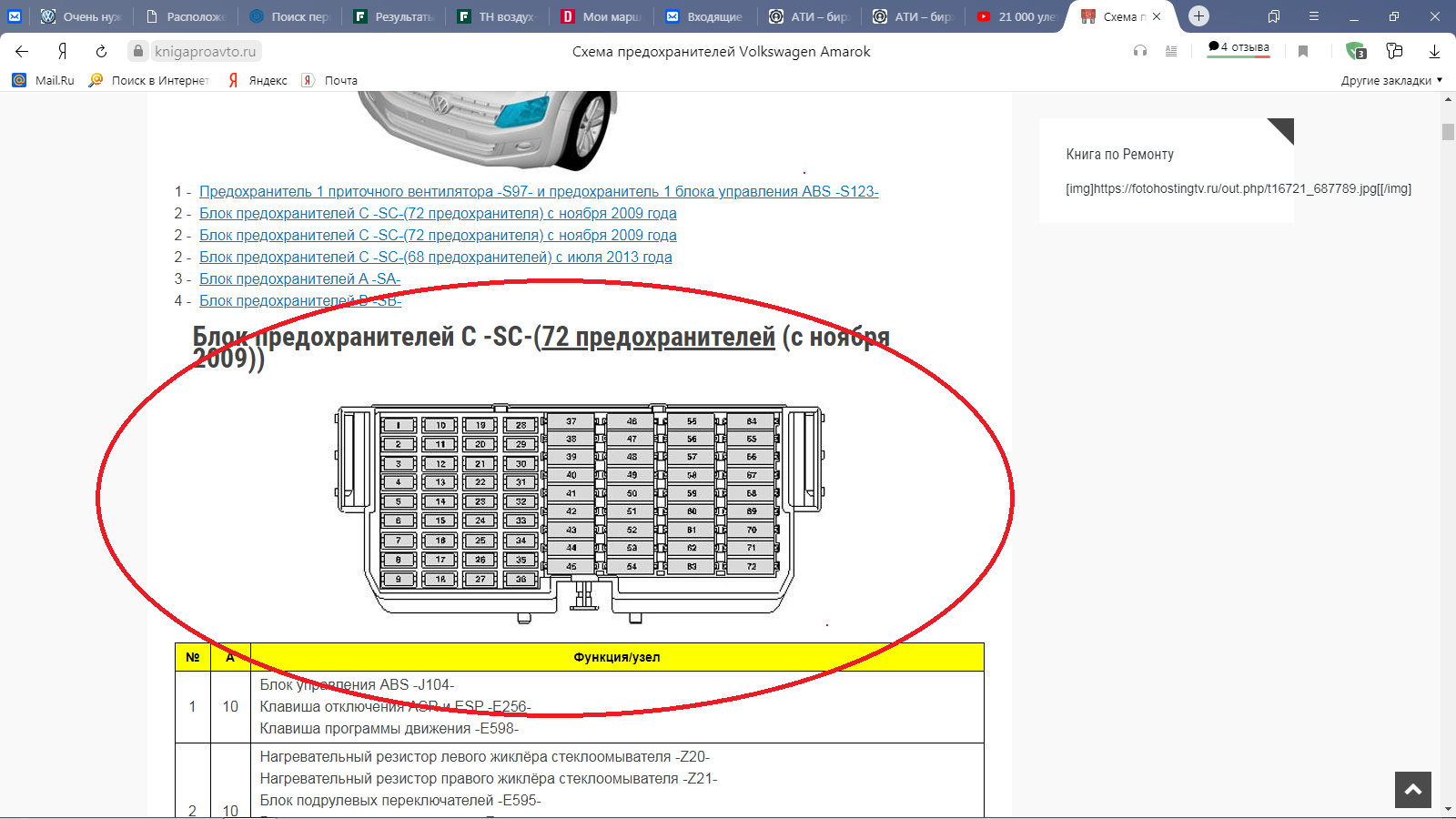The image size is (1456, 819).
Task: Switch to the Поиск пер tab
Action: click(x=289, y=16)
